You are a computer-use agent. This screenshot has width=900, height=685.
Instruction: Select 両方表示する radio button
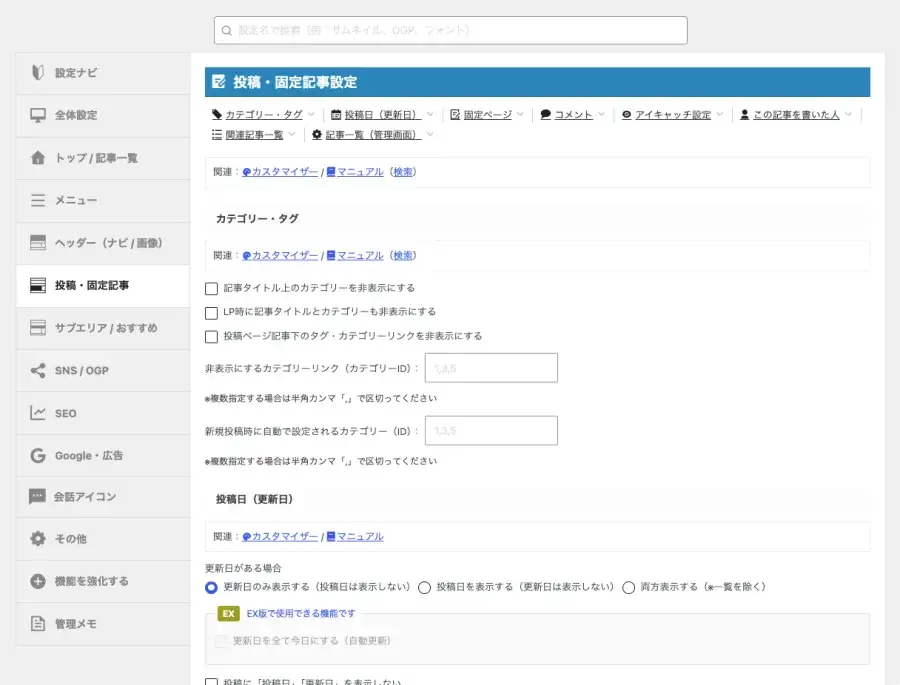point(629,587)
